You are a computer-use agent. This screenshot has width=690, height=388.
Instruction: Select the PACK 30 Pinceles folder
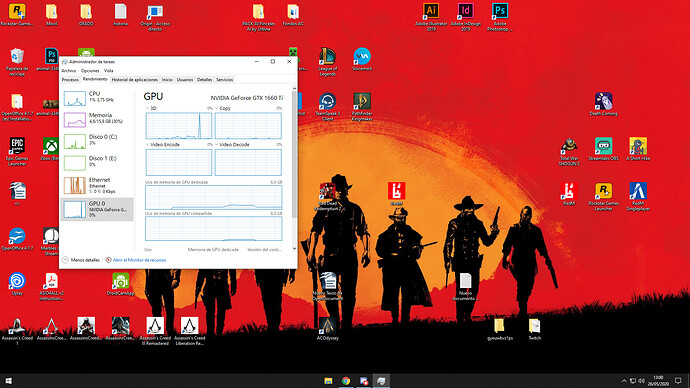258,17
